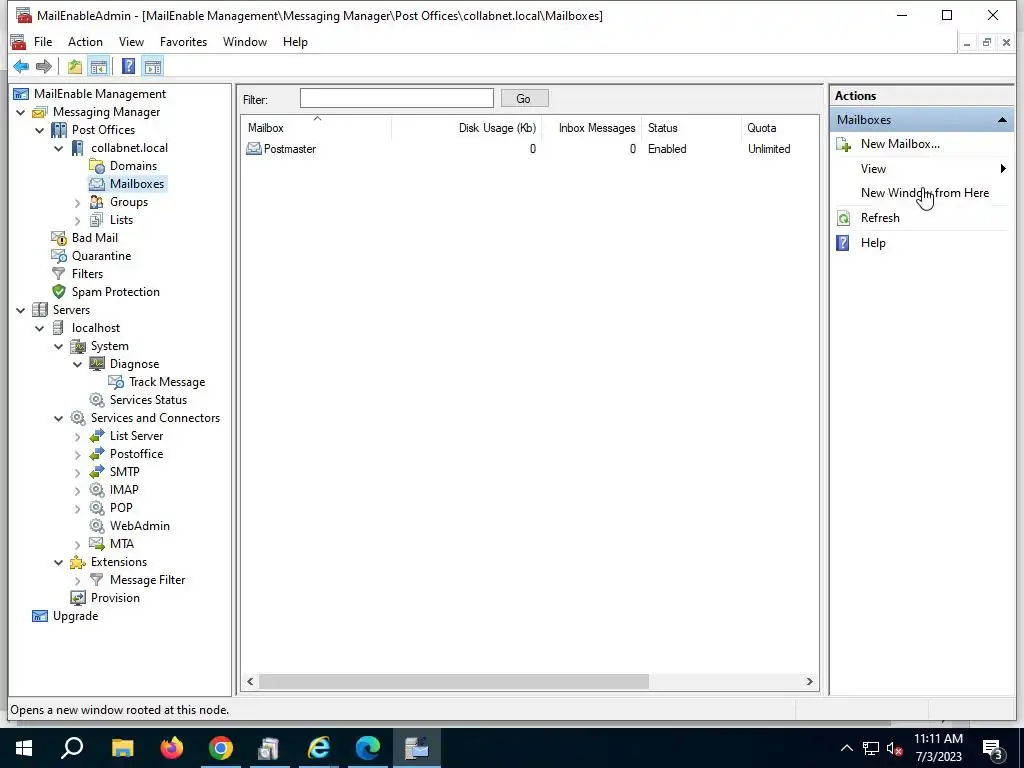Click the horizontal scrollbar thumb
Screen dimensions: 1024x768
click(x=454, y=682)
